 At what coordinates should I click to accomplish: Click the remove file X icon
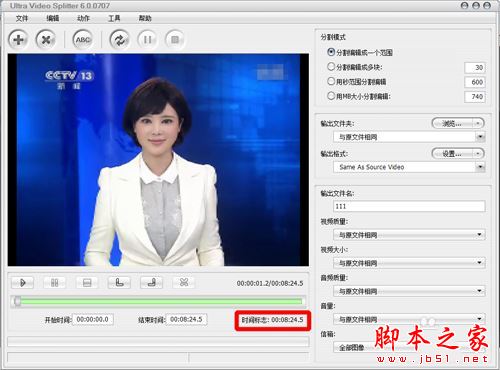46,40
